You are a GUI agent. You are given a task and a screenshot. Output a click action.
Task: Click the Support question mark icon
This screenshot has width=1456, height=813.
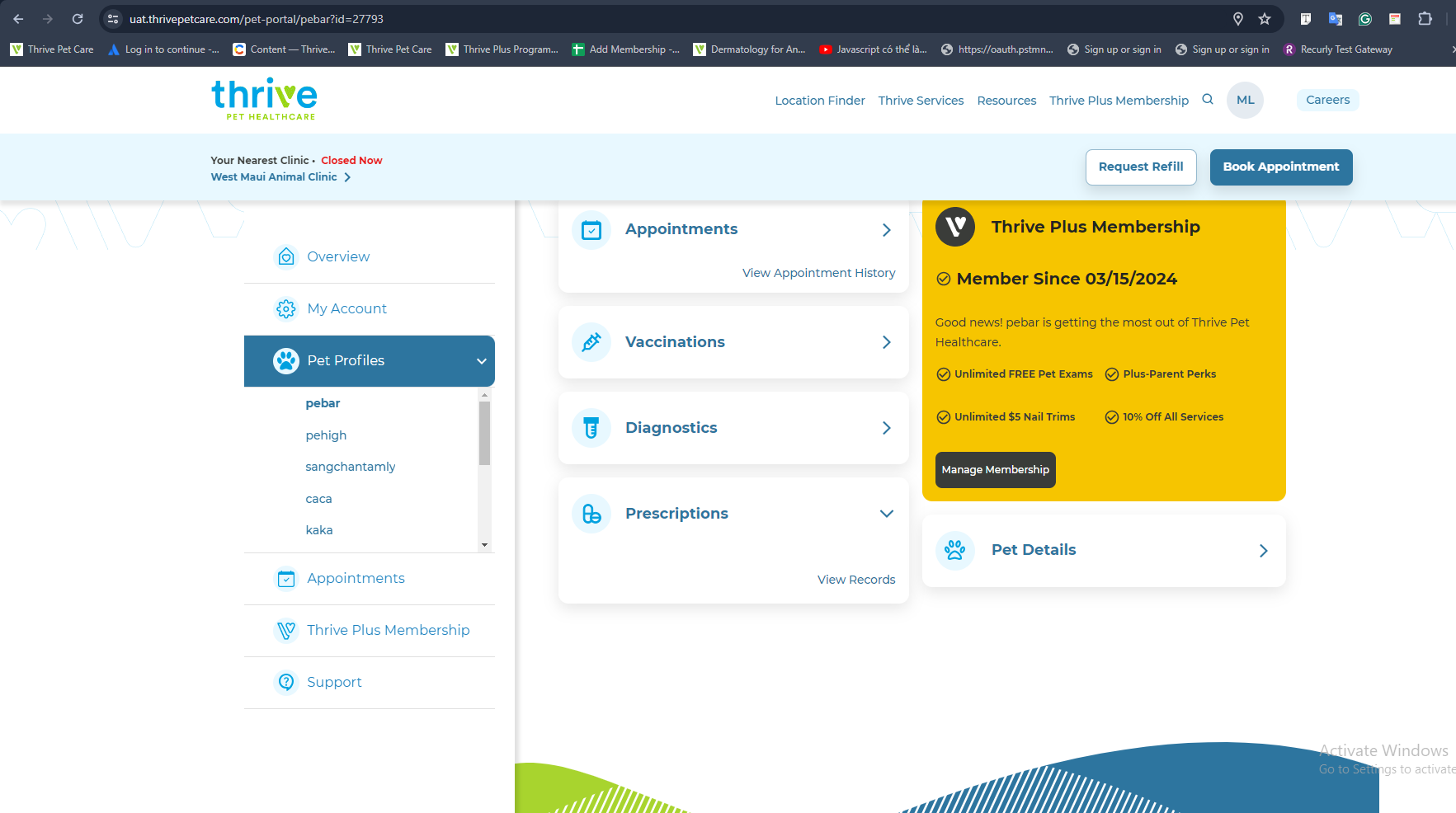(x=286, y=682)
